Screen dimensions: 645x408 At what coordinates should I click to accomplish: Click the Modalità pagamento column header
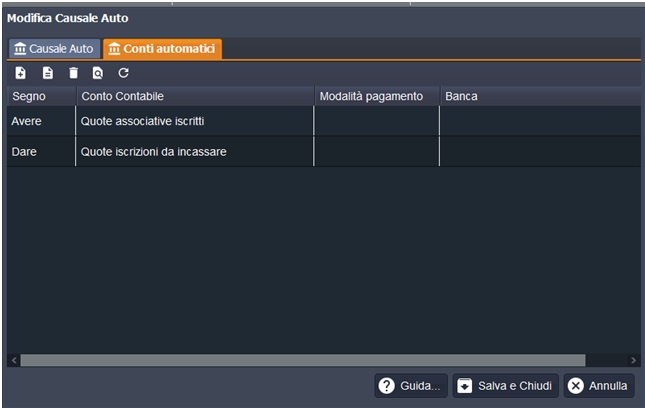click(376, 96)
